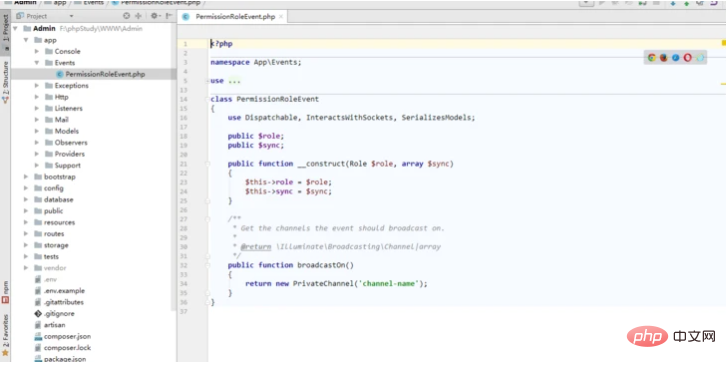The width and height of the screenshot is (726, 369).
Task: Open the npm side tab
Action: 6,291
